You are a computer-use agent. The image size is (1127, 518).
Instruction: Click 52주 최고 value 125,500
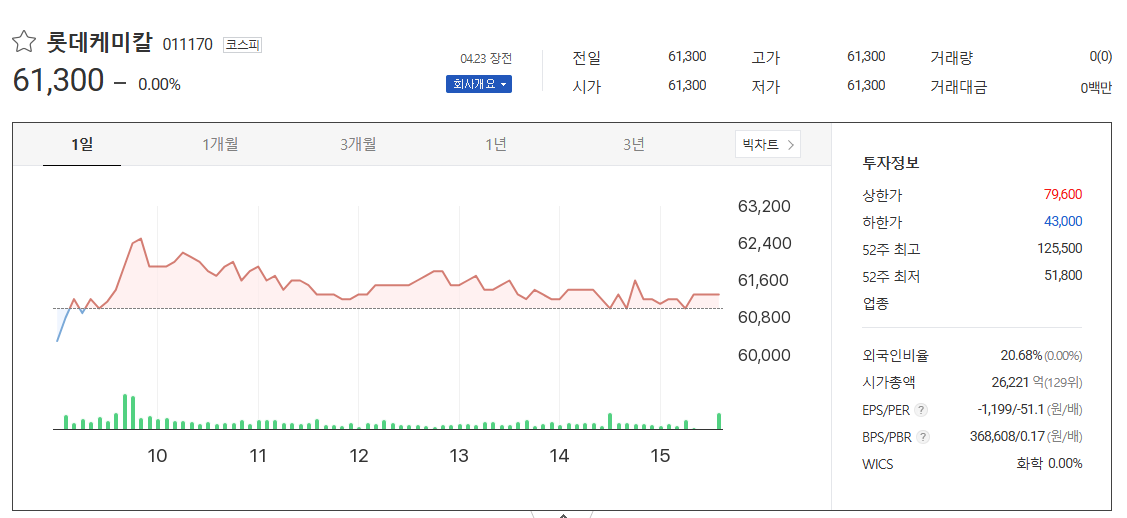coord(1060,249)
